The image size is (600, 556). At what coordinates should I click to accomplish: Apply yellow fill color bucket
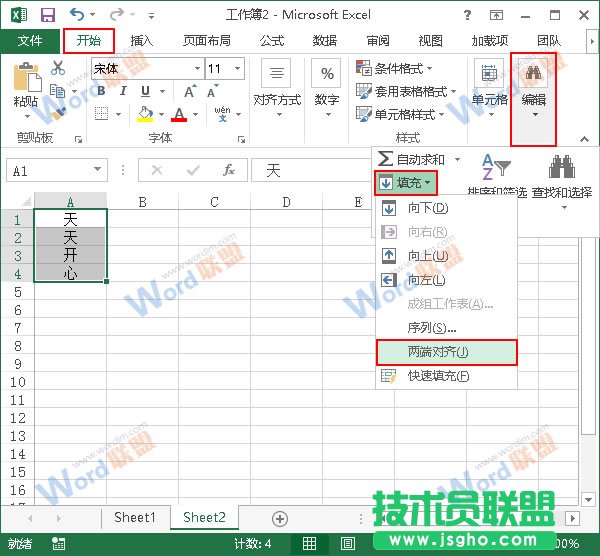point(145,114)
